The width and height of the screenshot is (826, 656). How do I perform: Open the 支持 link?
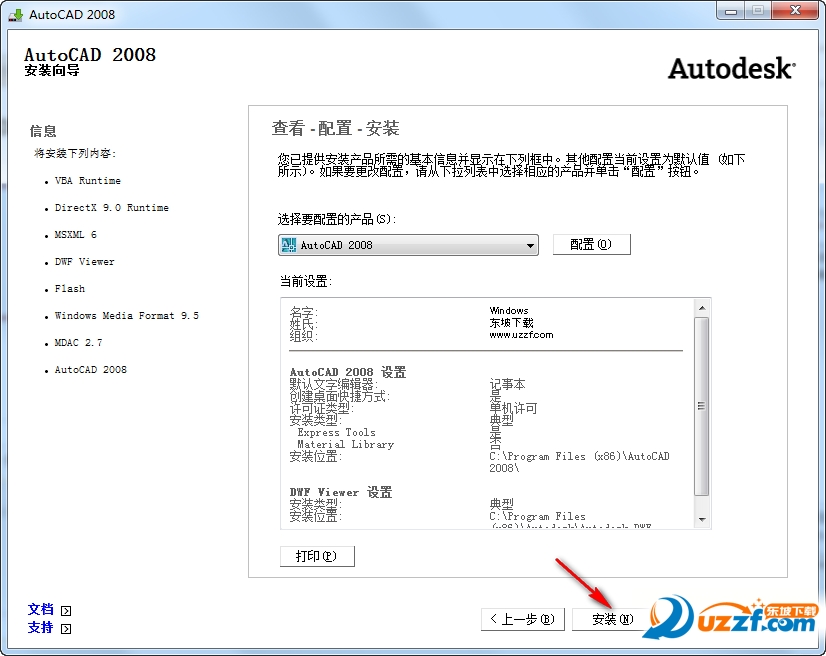pos(41,628)
